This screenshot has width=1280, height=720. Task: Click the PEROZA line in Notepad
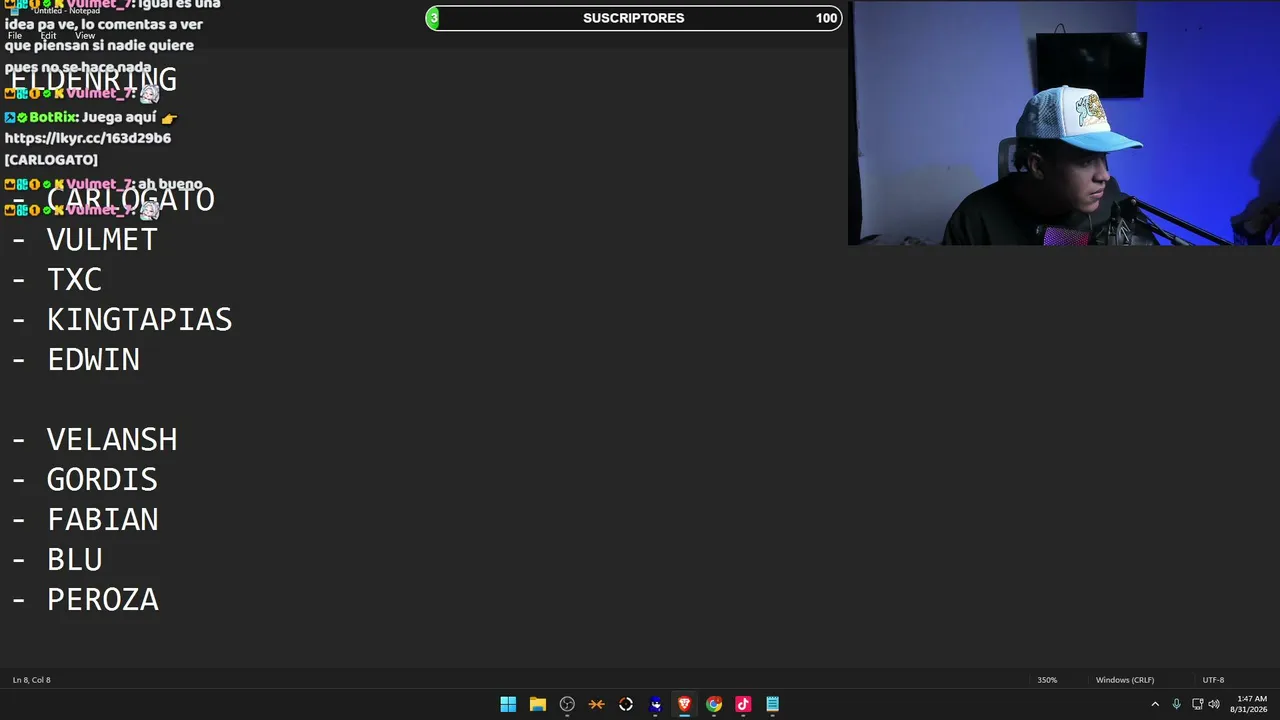tap(102, 600)
